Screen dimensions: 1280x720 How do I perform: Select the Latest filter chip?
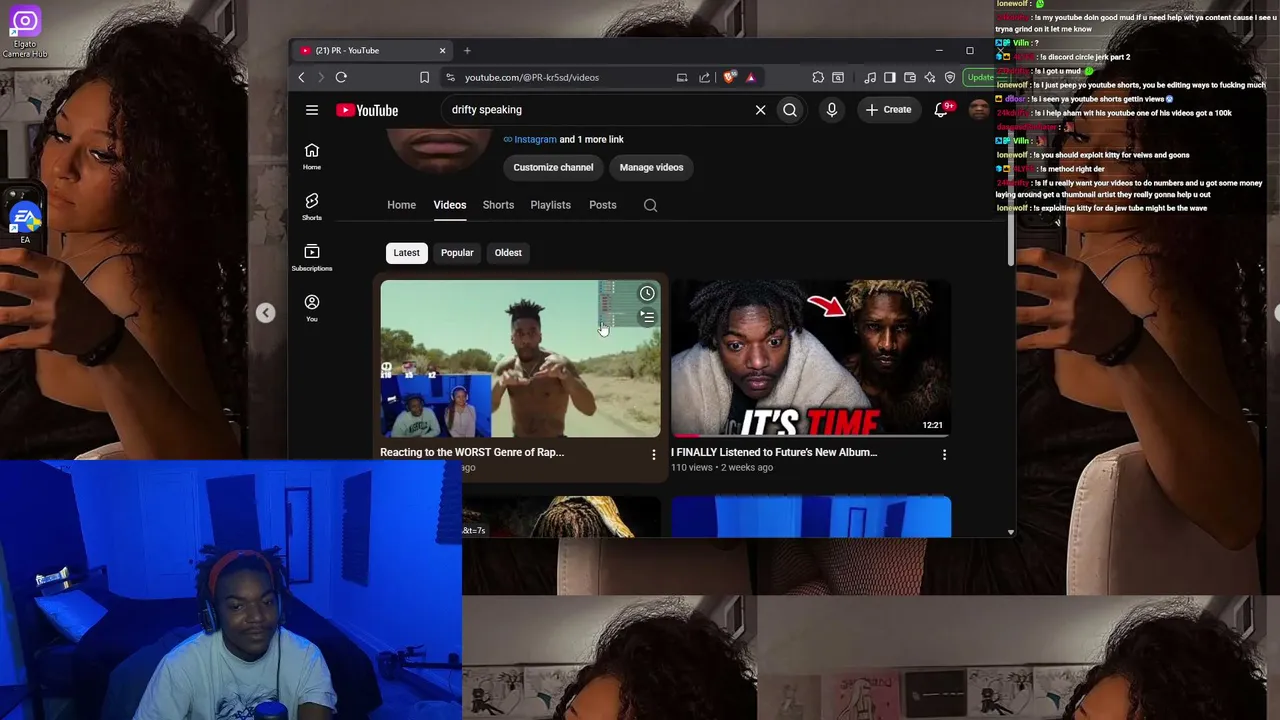[x=406, y=253]
